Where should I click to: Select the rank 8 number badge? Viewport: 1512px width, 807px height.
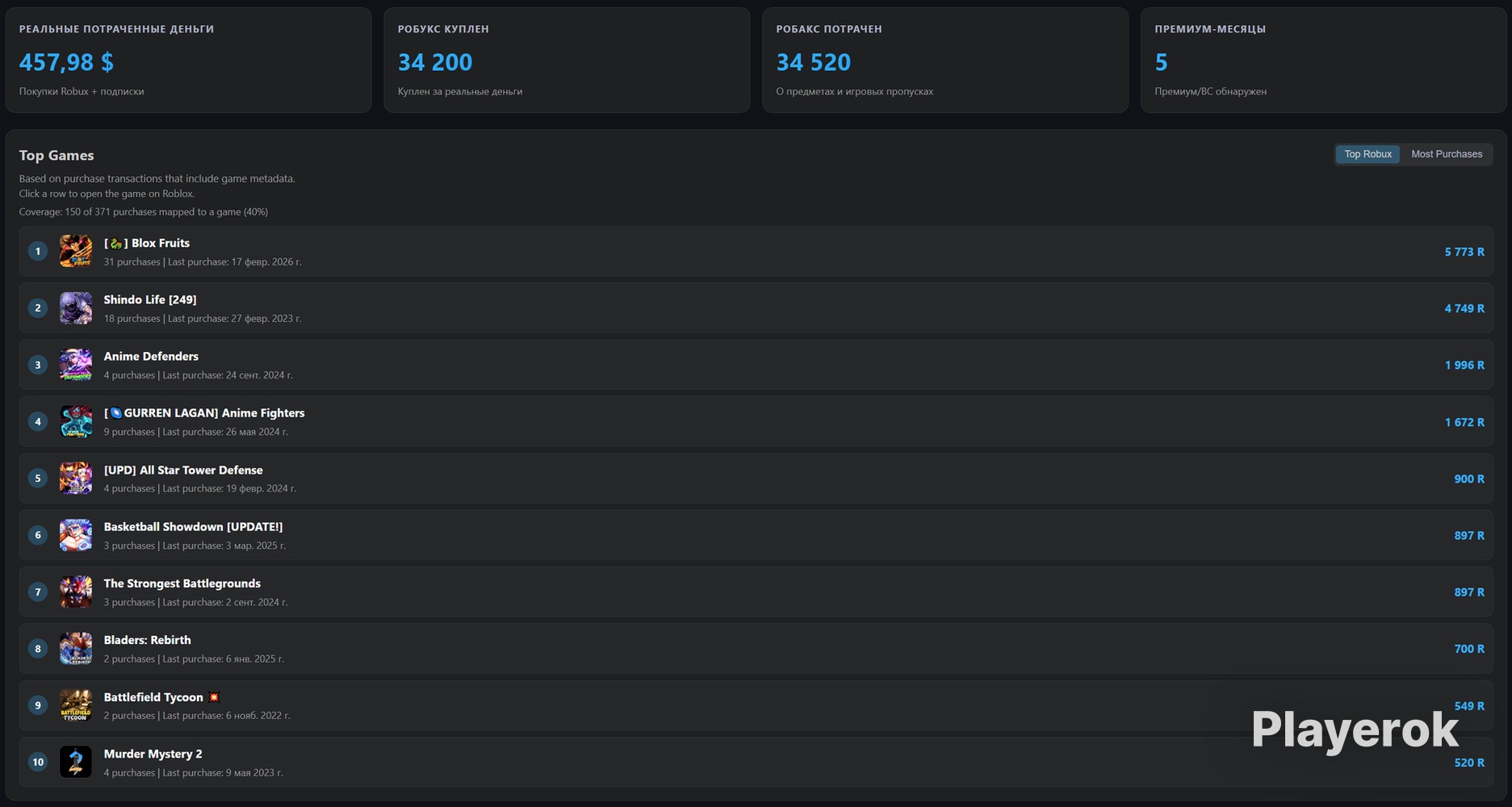[38, 649]
